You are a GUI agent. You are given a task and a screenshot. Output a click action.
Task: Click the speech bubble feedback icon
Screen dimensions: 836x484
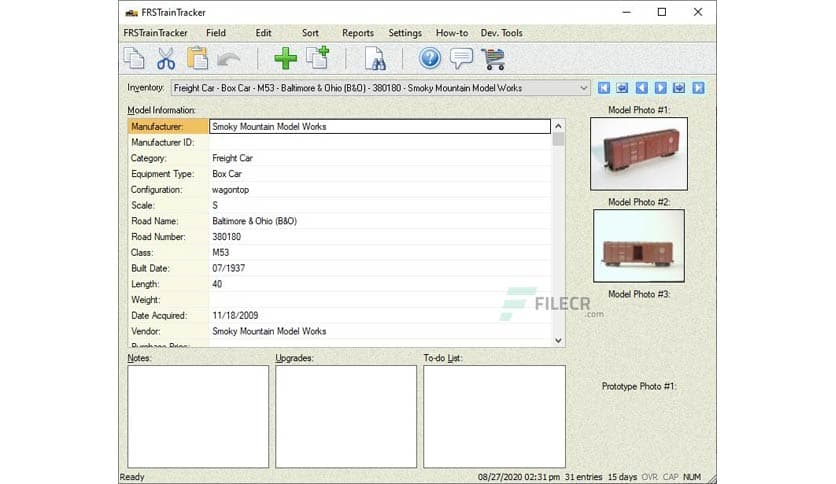tap(461, 58)
